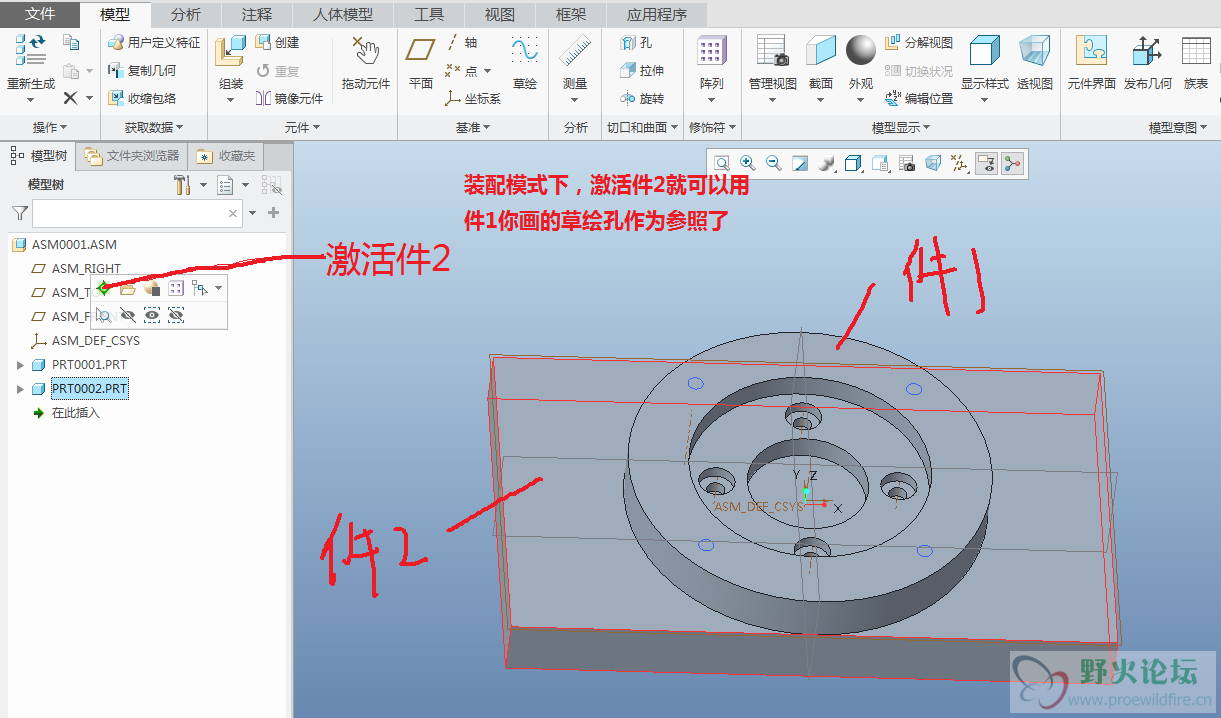
Task: Expand PRT0001.PRT tree node
Action: point(20,365)
